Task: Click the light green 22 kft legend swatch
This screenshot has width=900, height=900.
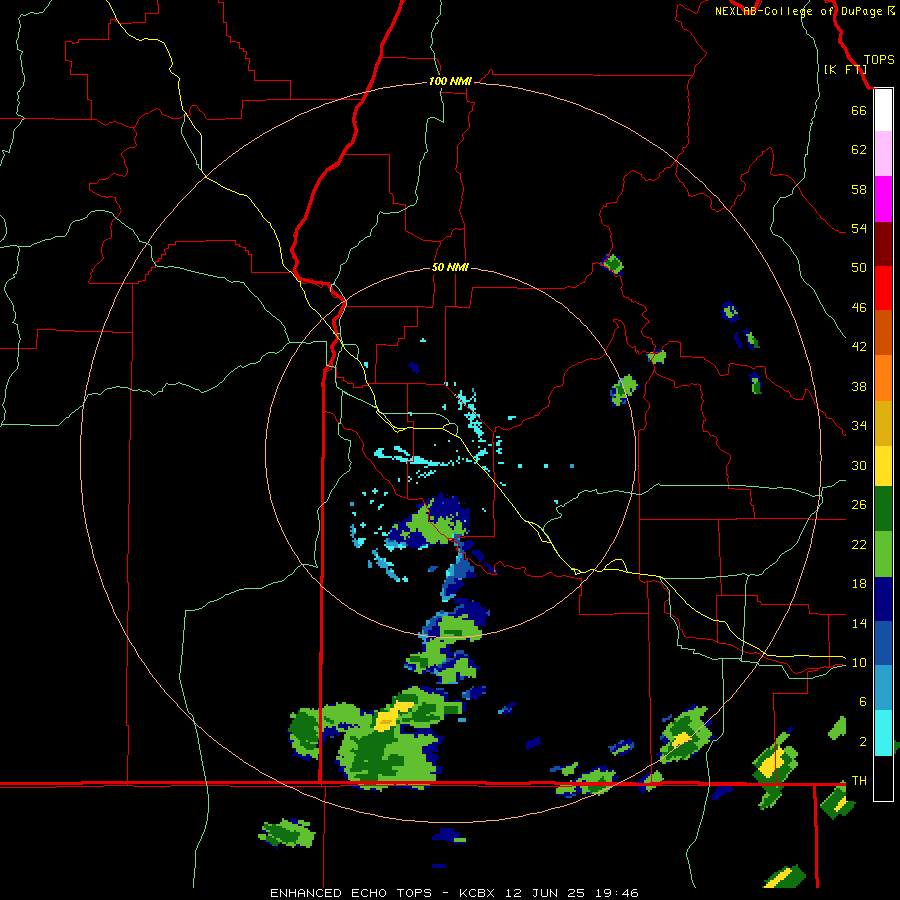Action: tap(883, 554)
